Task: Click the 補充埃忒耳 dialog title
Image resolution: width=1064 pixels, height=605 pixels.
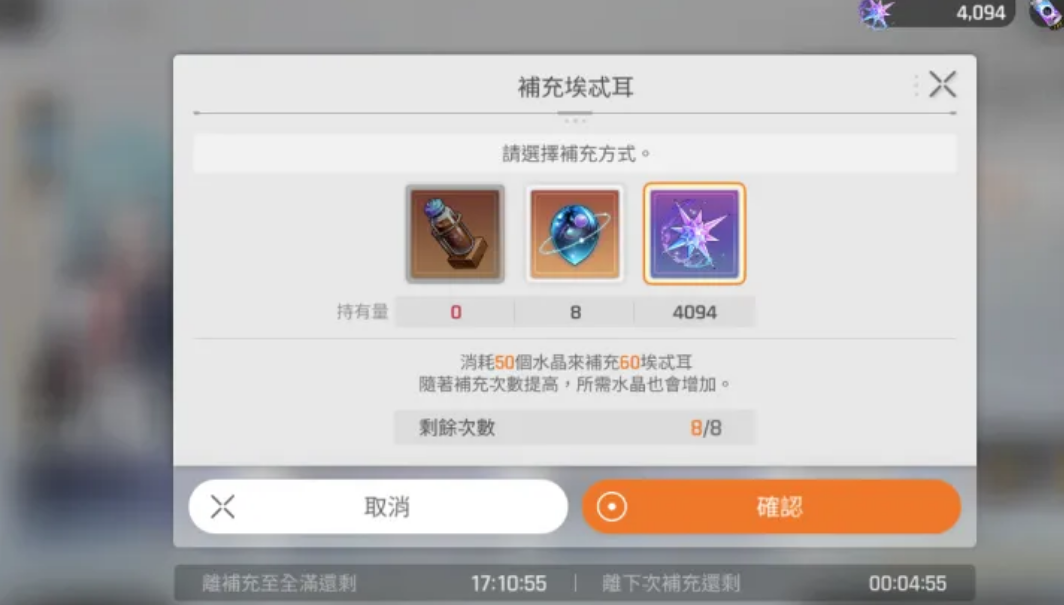Action: click(575, 87)
